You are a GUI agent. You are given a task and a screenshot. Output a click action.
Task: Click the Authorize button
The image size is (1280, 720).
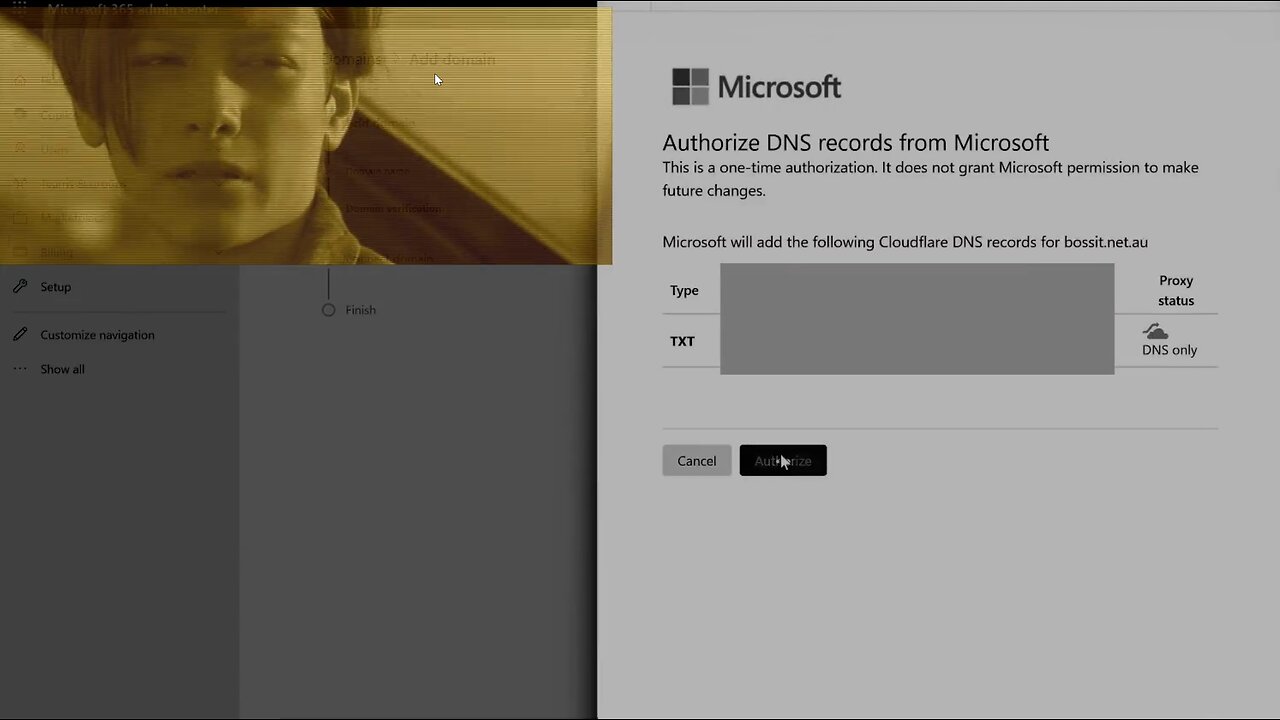pyautogui.click(x=783, y=461)
